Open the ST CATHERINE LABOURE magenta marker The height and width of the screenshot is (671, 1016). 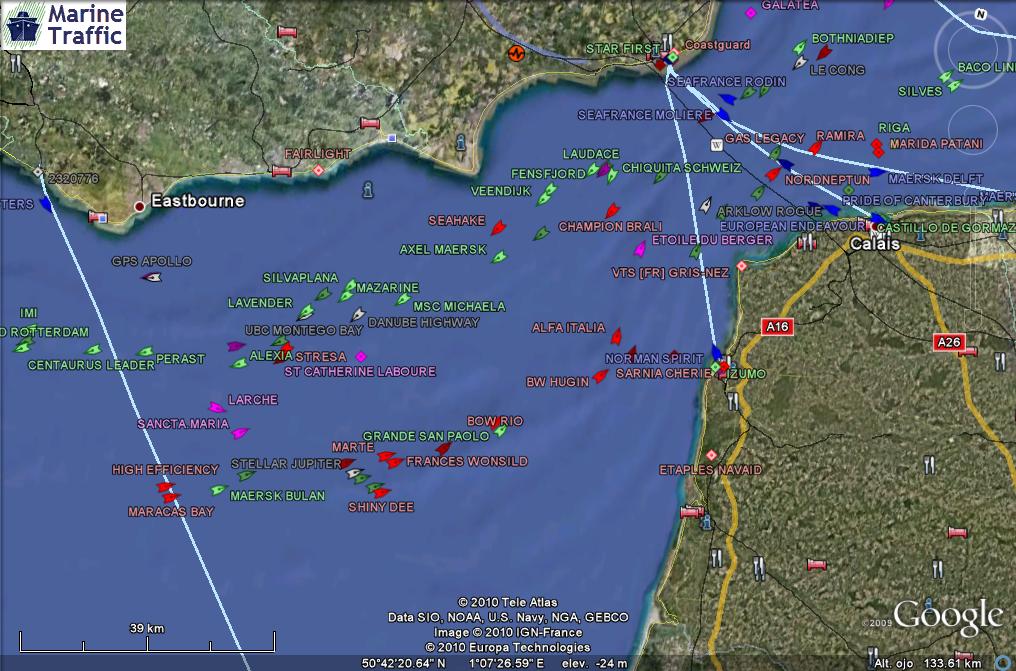click(x=361, y=357)
